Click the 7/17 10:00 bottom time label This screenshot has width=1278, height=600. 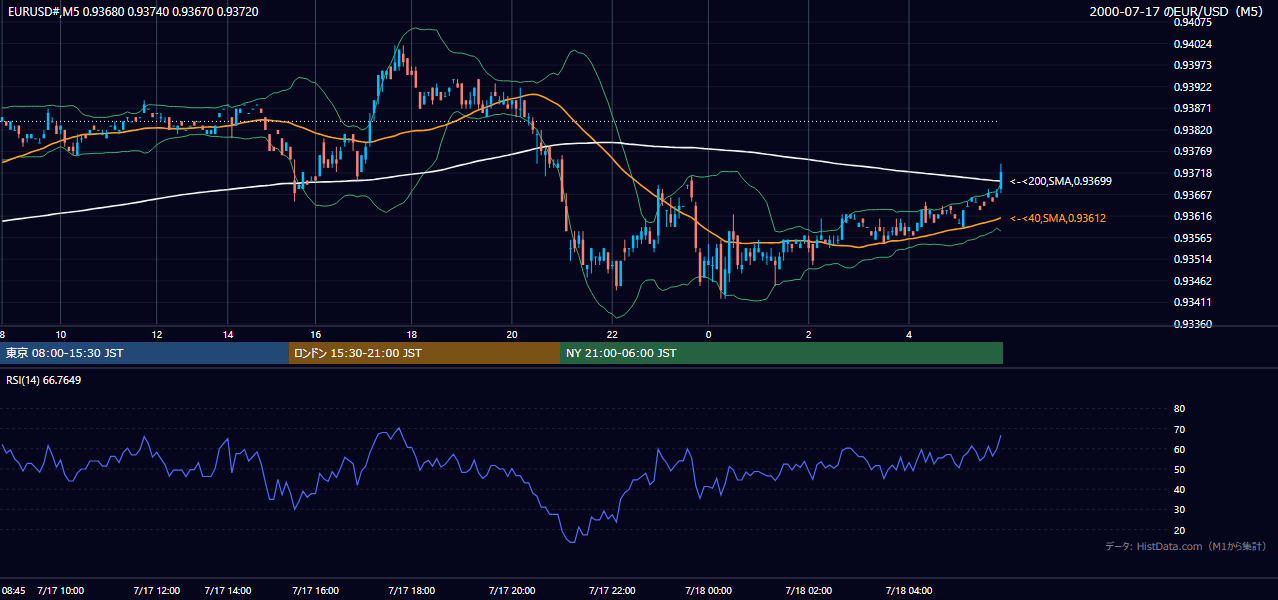(x=60, y=591)
